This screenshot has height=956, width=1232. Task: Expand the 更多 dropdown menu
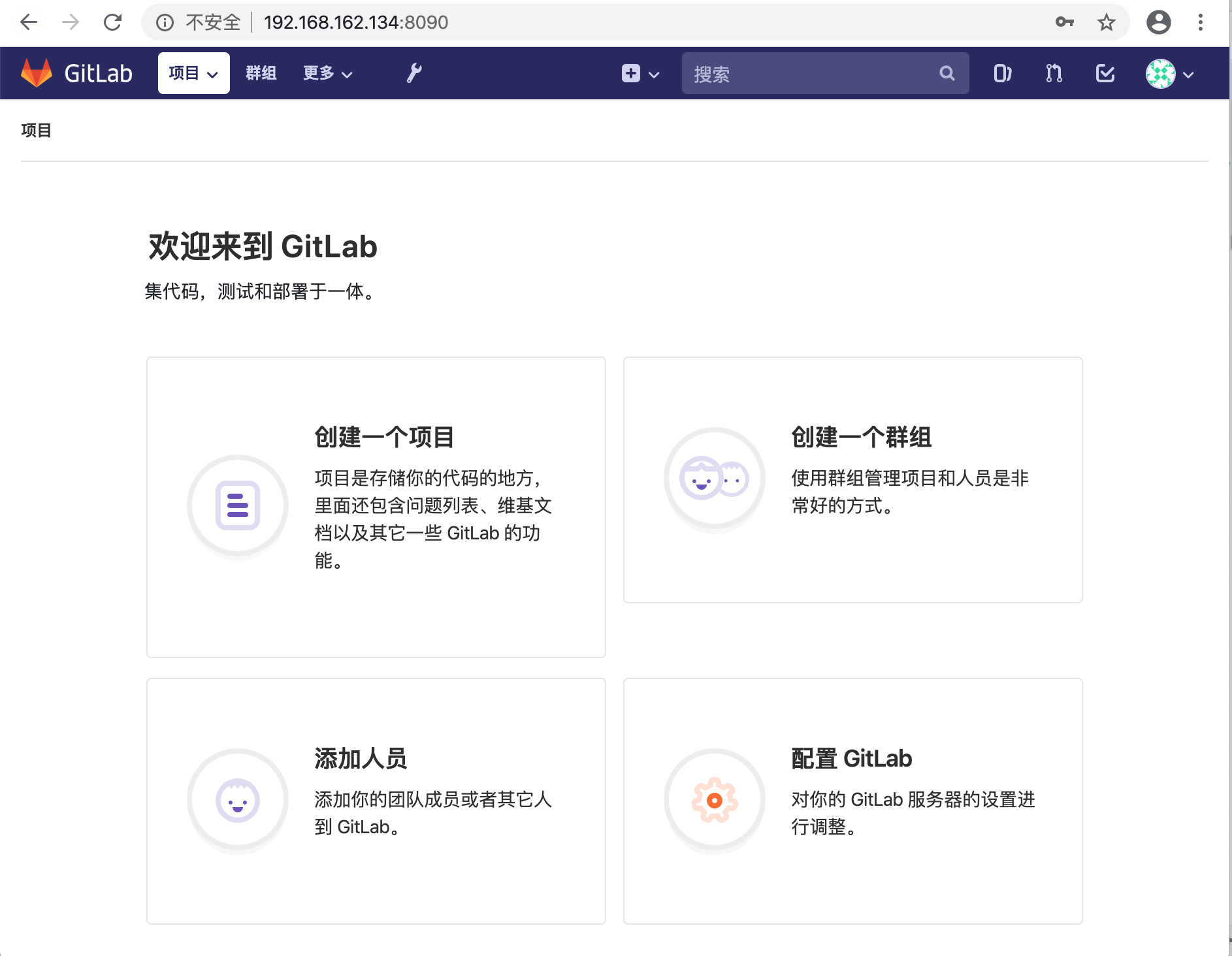coord(328,73)
